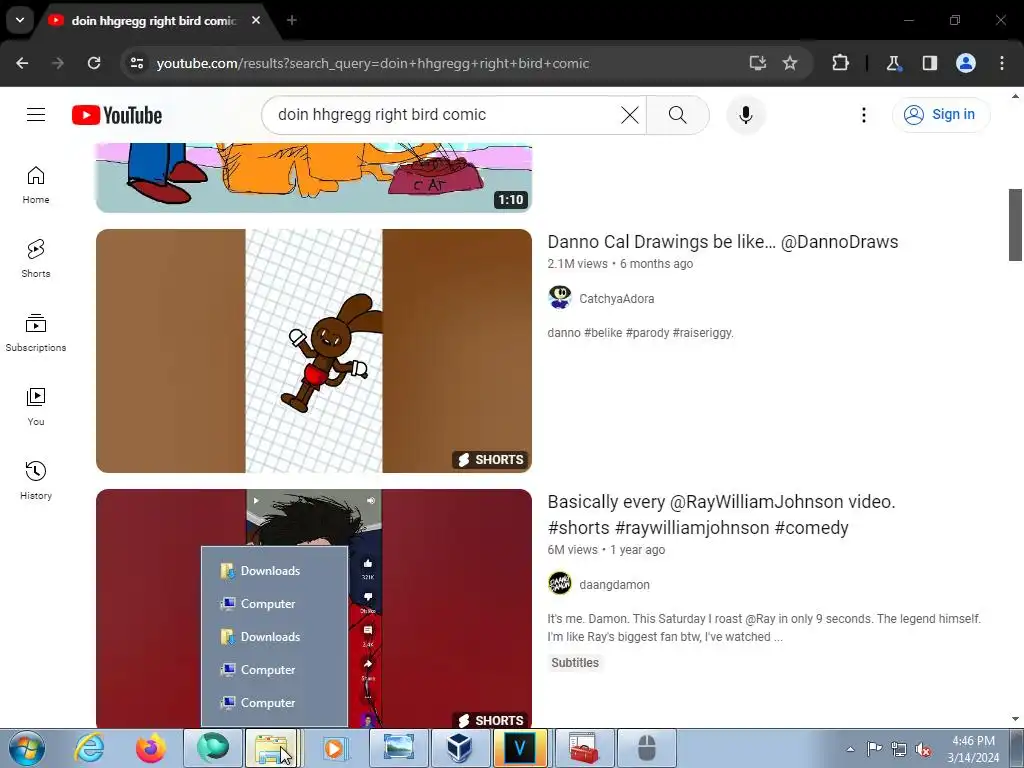Open the 1:10 cartoon thumbnail
The height and width of the screenshot is (768, 1024).
313,178
